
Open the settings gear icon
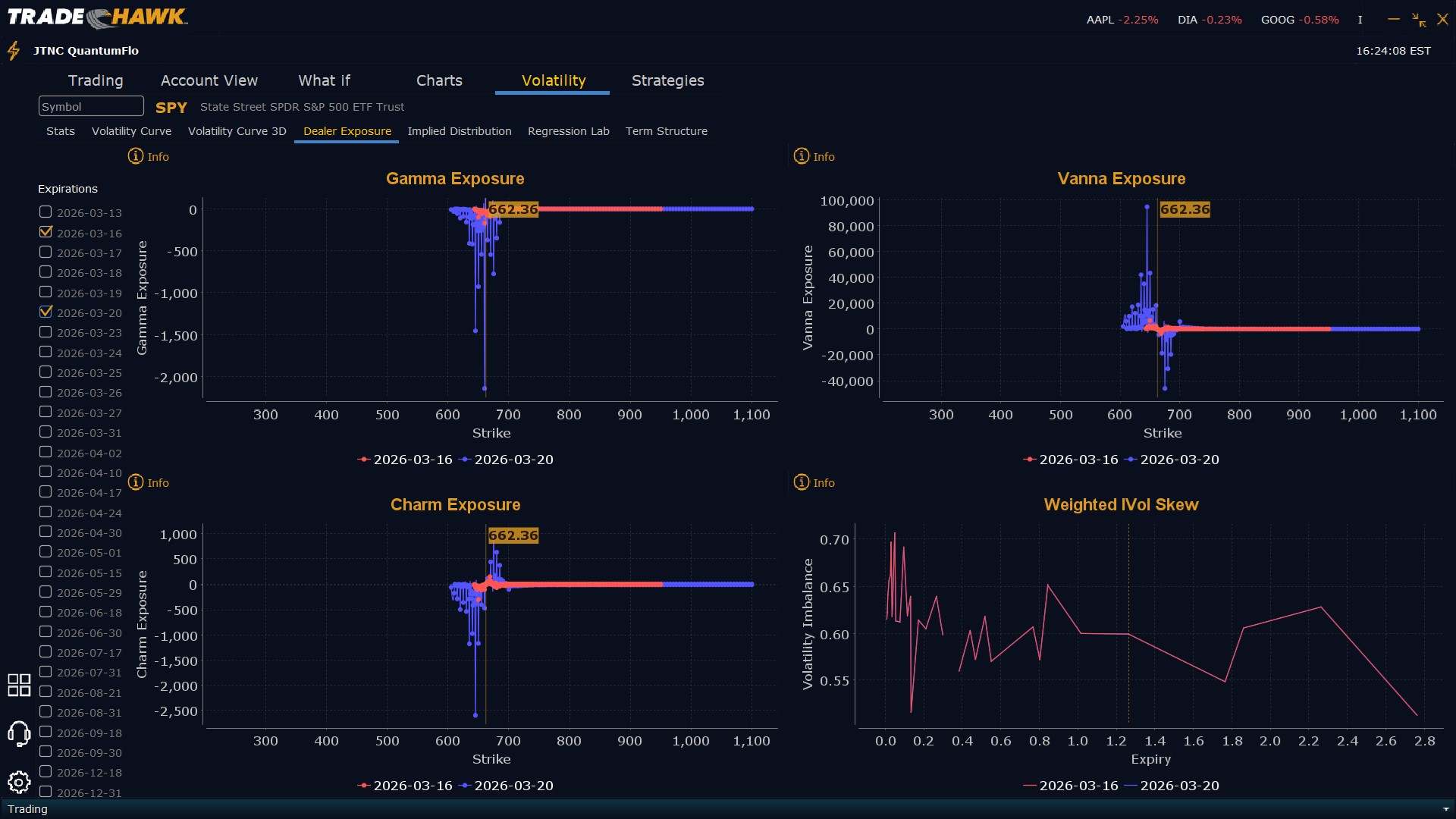(x=19, y=782)
